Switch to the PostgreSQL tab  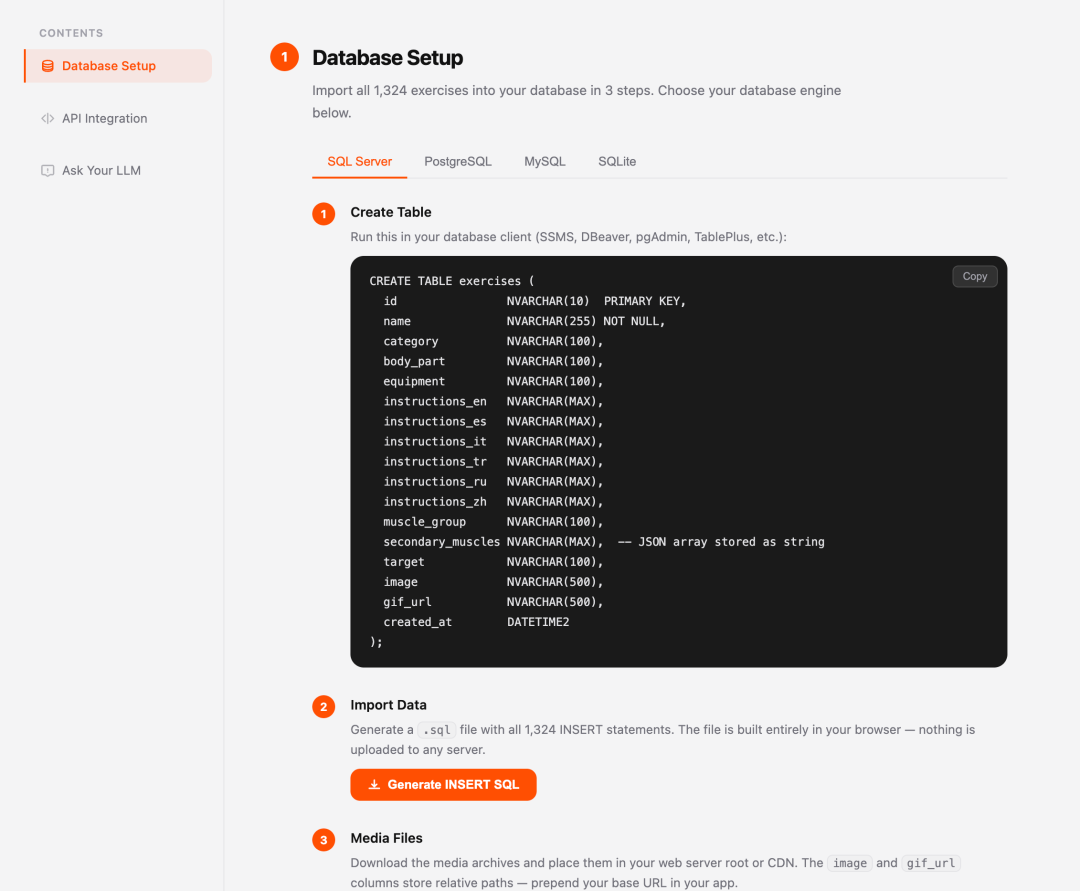458,161
